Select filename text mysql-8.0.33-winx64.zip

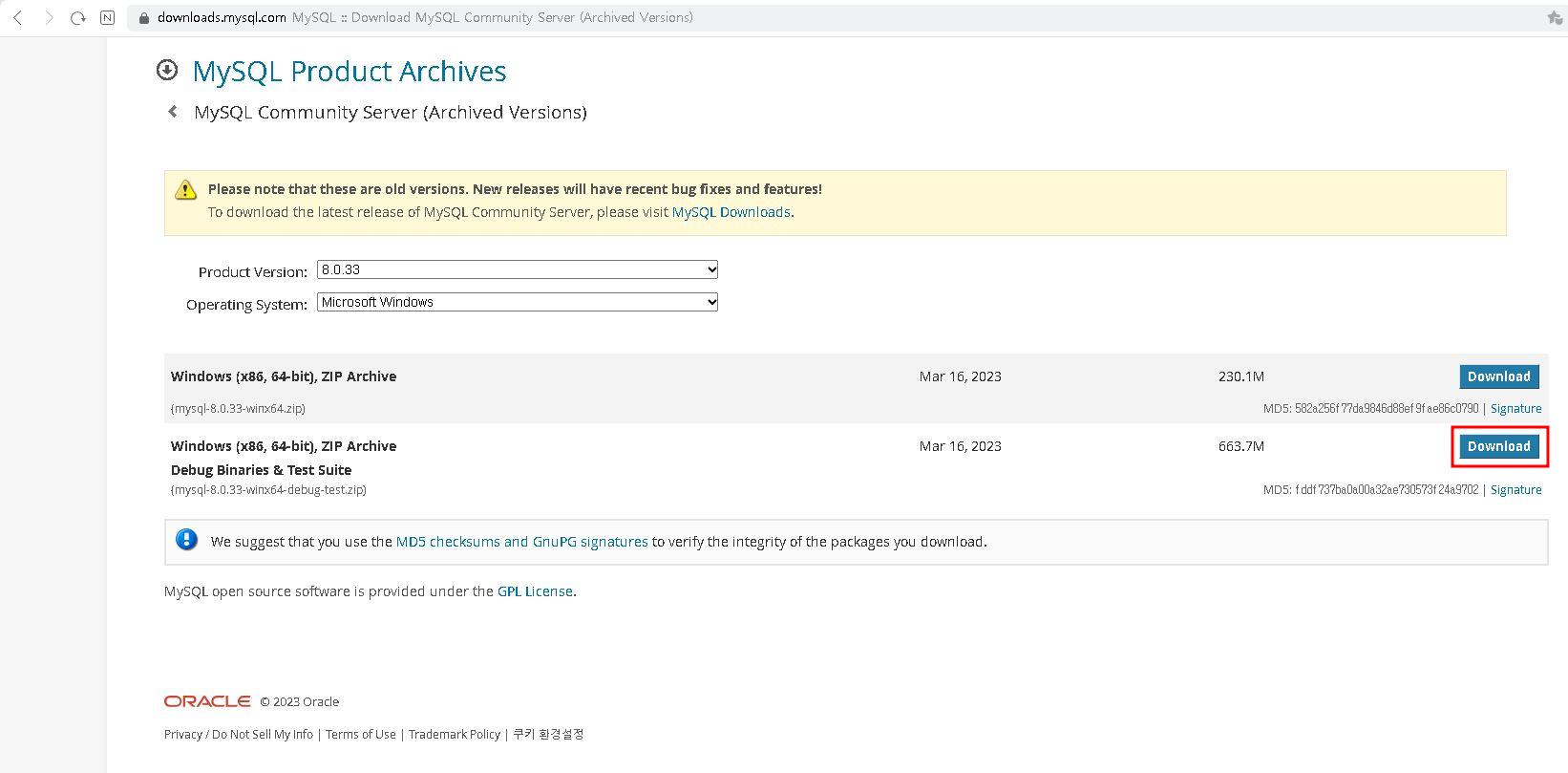pos(239,408)
